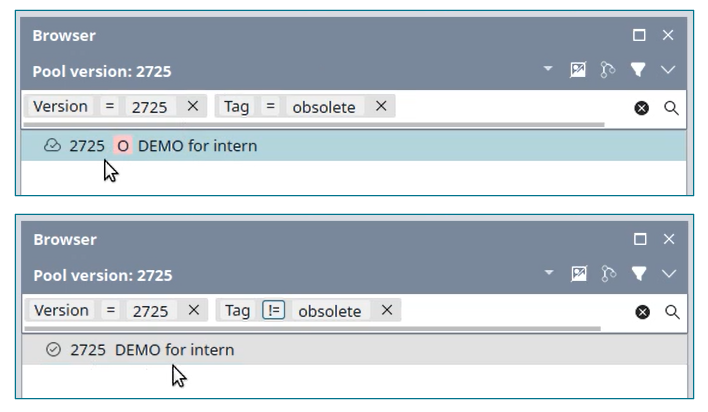Screen dimensions: 708x412
Task: Remove the obsolete Tag filter in lower panel
Action: point(387,310)
